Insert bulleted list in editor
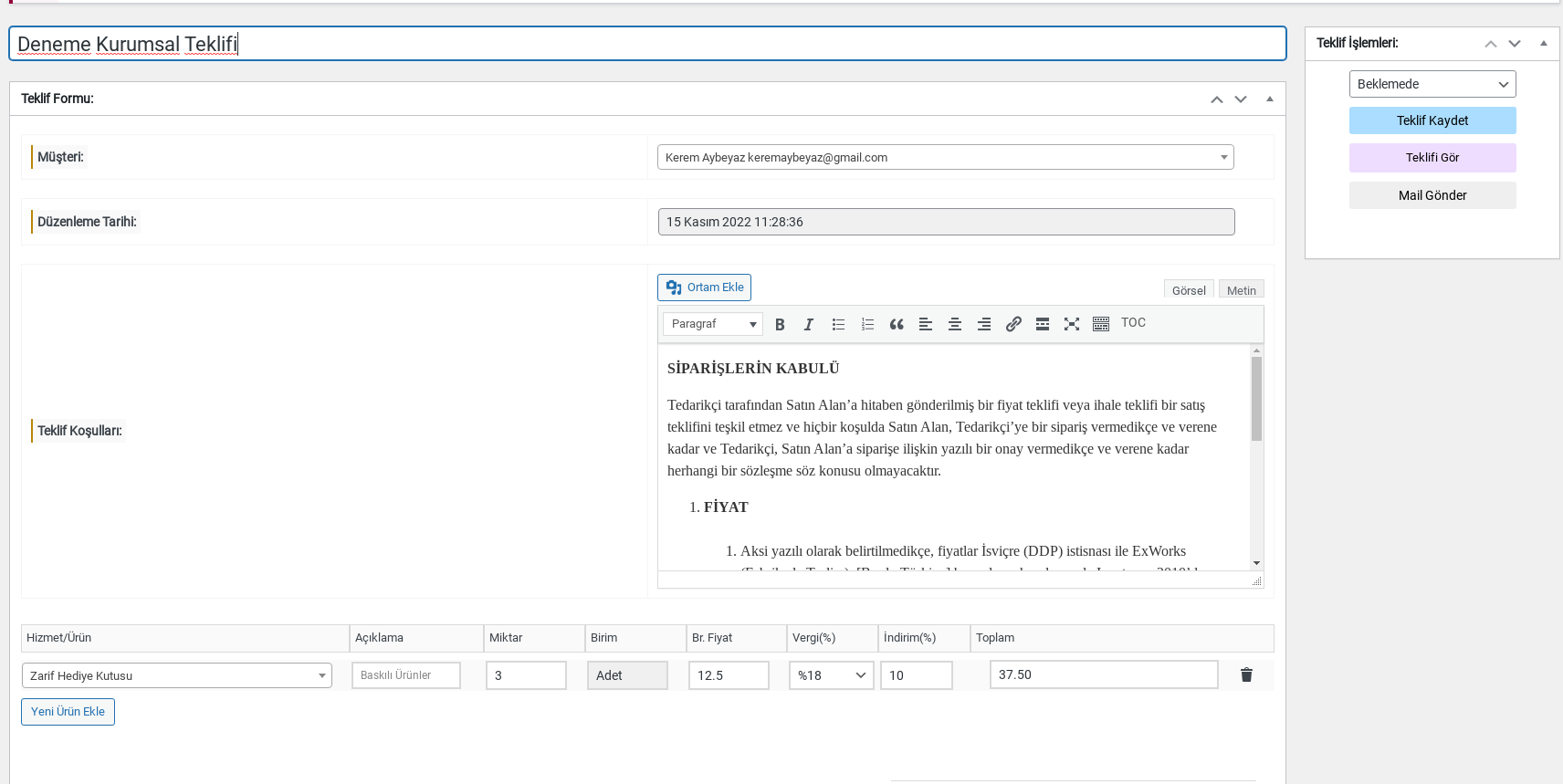The height and width of the screenshot is (784, 1563). tap(838, 324)
